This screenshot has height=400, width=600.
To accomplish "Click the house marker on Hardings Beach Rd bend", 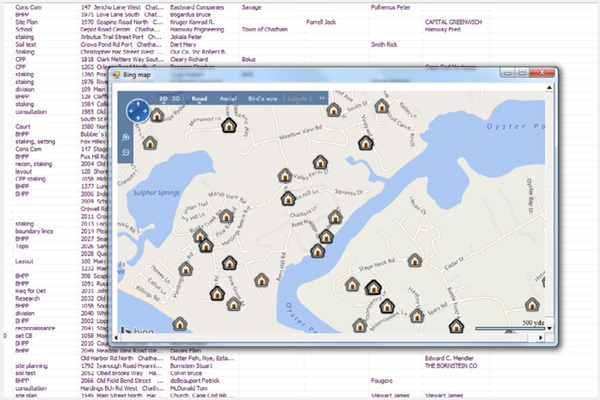I will point(206,245).
